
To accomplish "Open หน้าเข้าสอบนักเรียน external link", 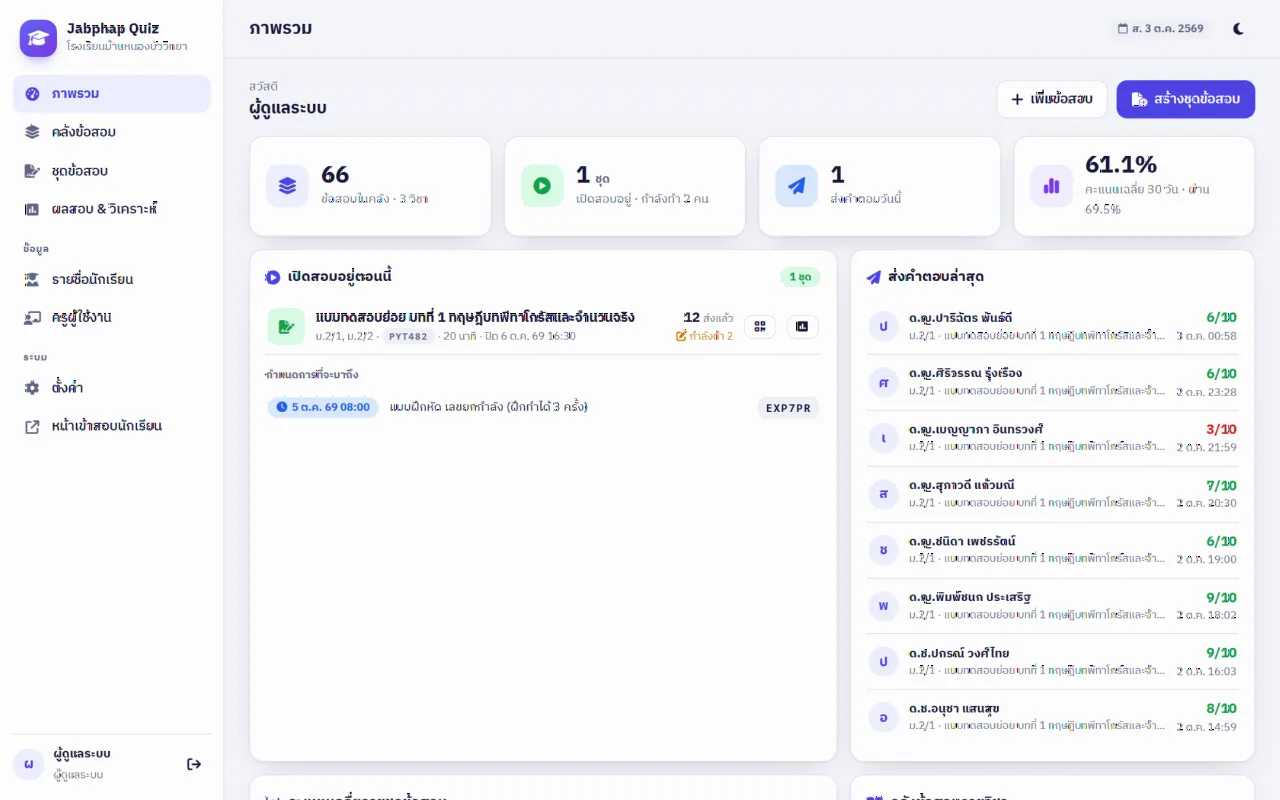I will coord(112,426).
